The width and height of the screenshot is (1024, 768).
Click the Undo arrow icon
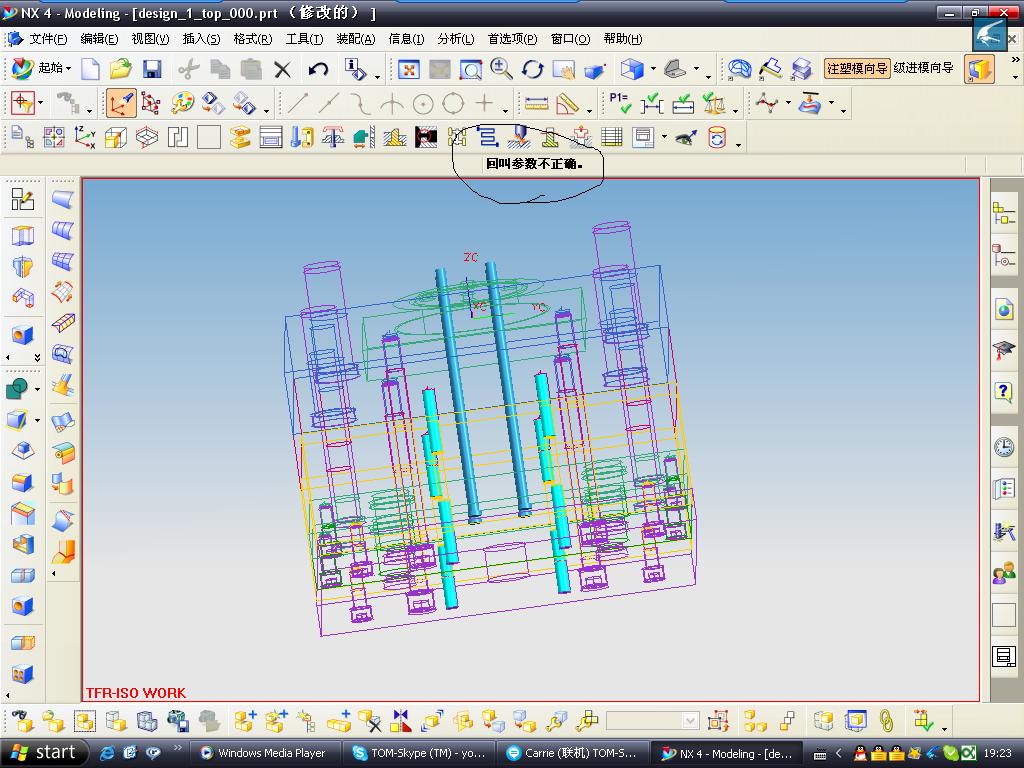[x=318, y=69]
